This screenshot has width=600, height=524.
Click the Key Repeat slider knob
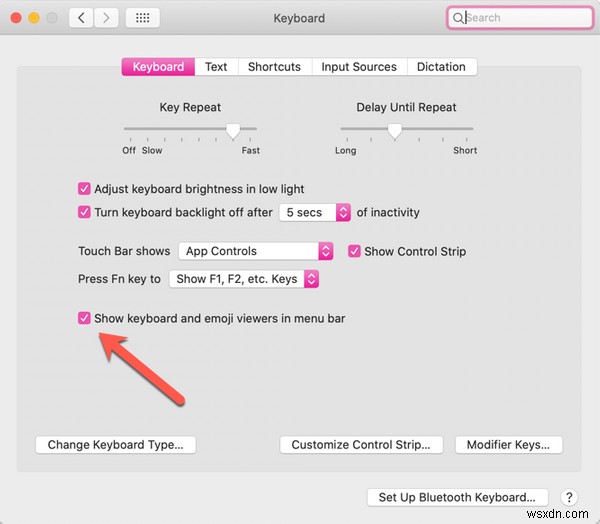[x=233, y=129]
